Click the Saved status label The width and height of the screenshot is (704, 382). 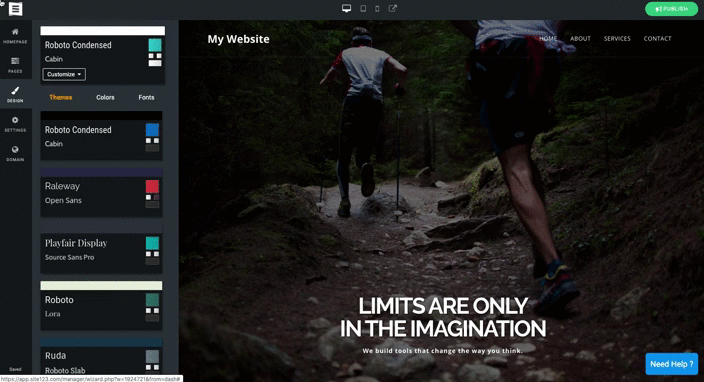coord(15,369)
